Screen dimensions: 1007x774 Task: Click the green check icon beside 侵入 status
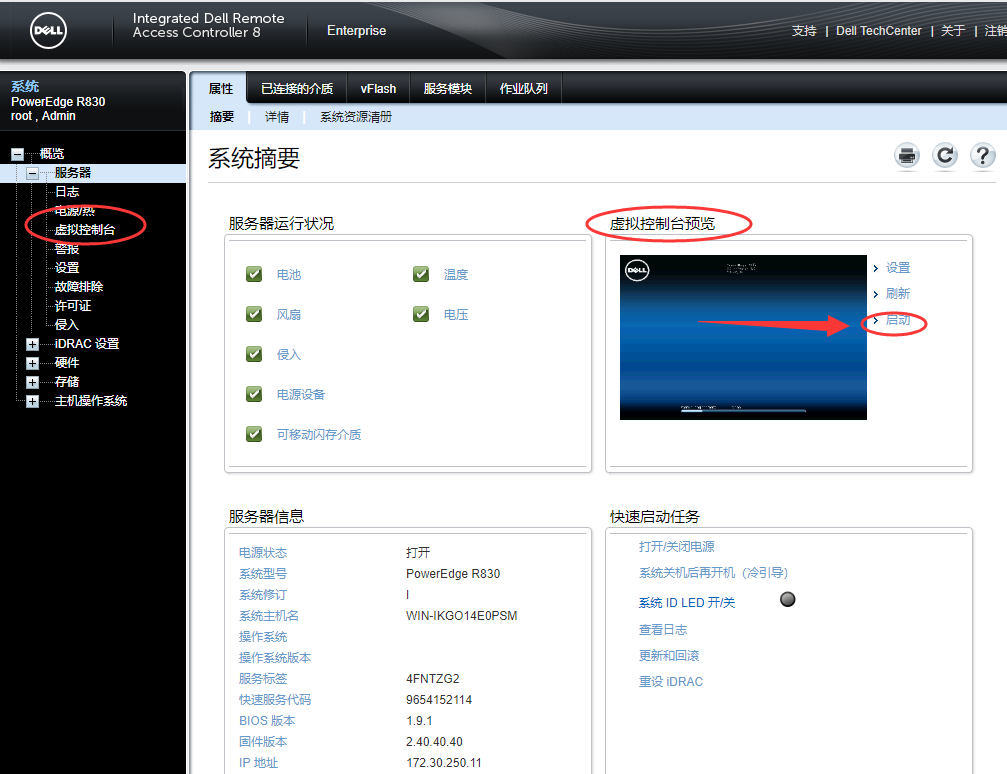pyautogui.click(x=254, y=354)
